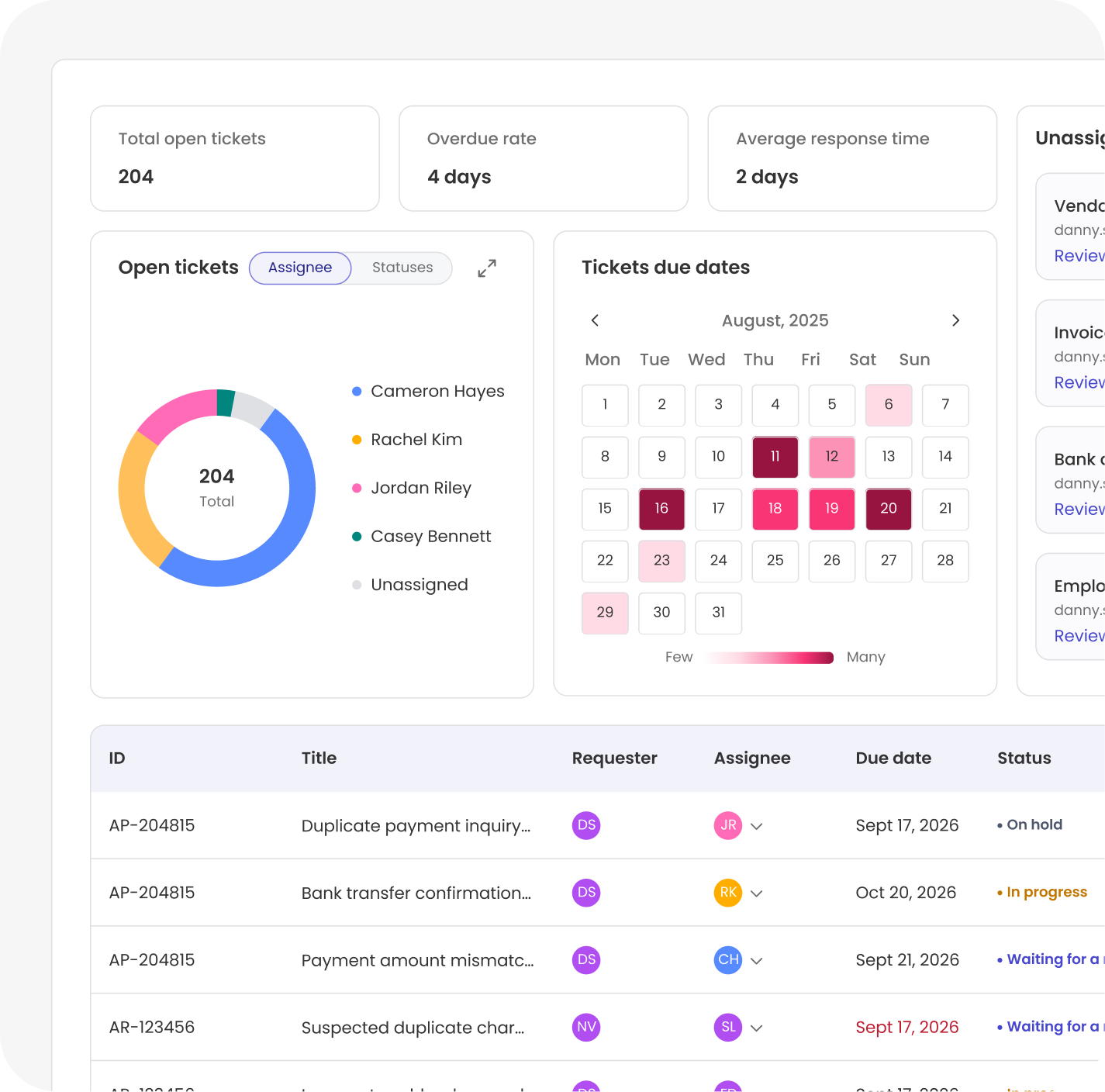Click the CH assignee avatar
Viewport: 1105px width, 1092px height.
point(728,960)
